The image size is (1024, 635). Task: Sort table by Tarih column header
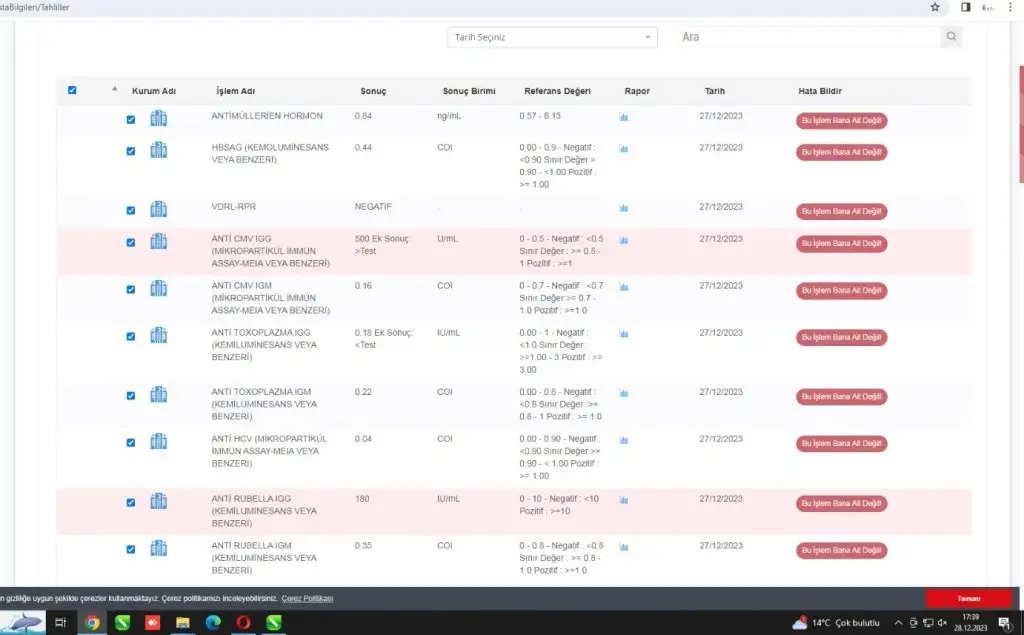[x=714, y=91]
